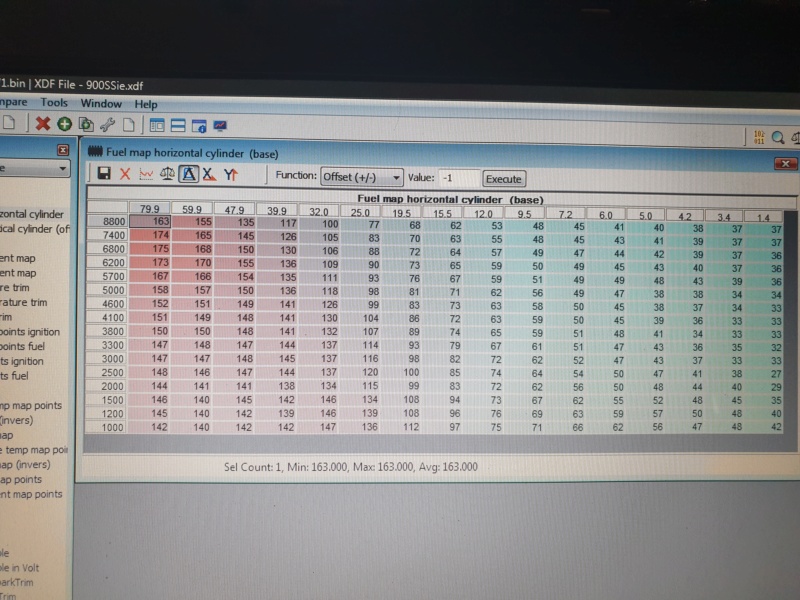Save the fuel map with the floppy icon
The width and height of the screenshot is (800, 600).
pos(104,173)
